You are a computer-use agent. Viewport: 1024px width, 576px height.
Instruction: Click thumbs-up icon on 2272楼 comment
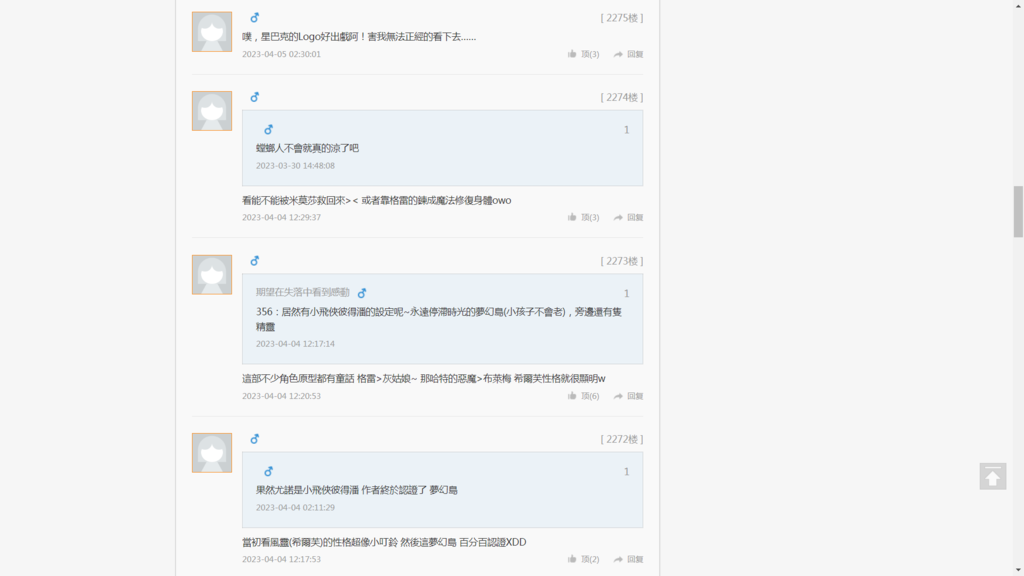(x=572, y=559)
